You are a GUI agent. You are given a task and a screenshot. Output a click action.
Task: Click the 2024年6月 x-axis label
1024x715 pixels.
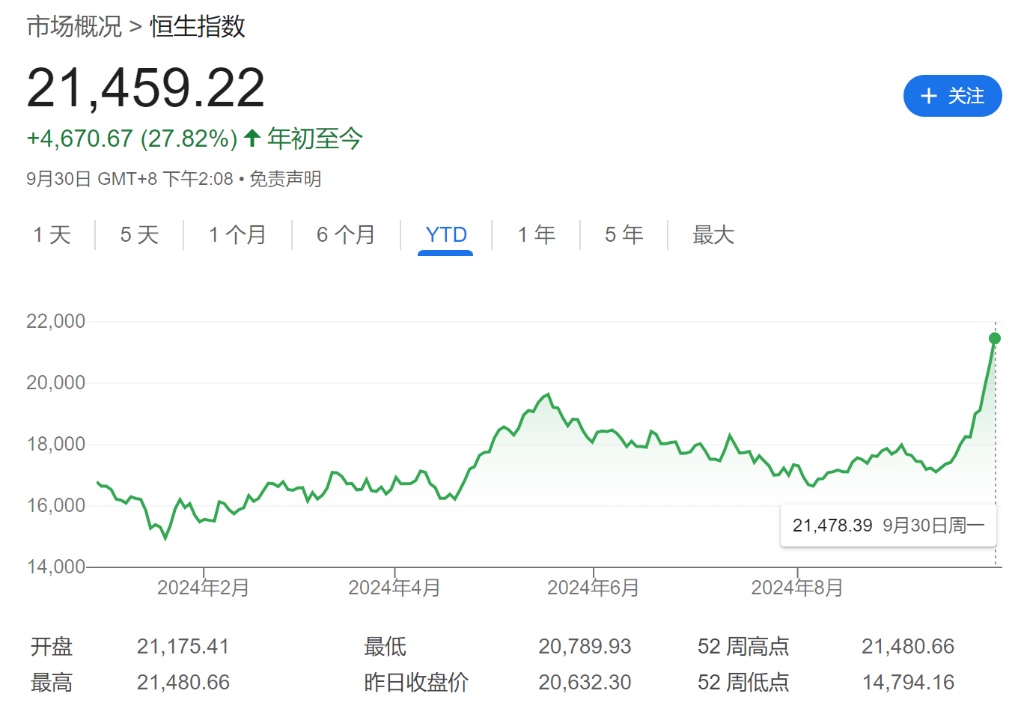[593, 588]
